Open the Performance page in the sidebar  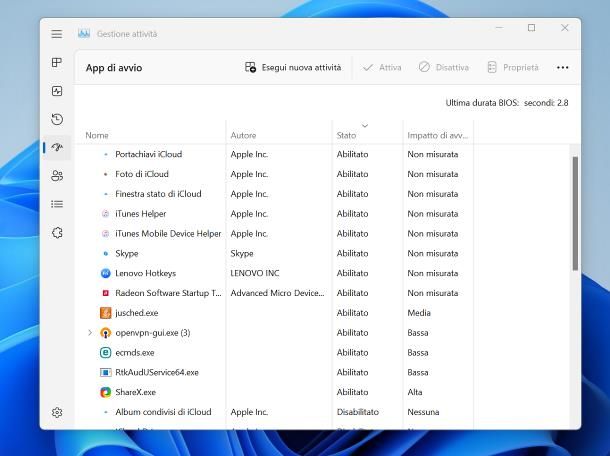pyautogui.click(x=57, y=91)
